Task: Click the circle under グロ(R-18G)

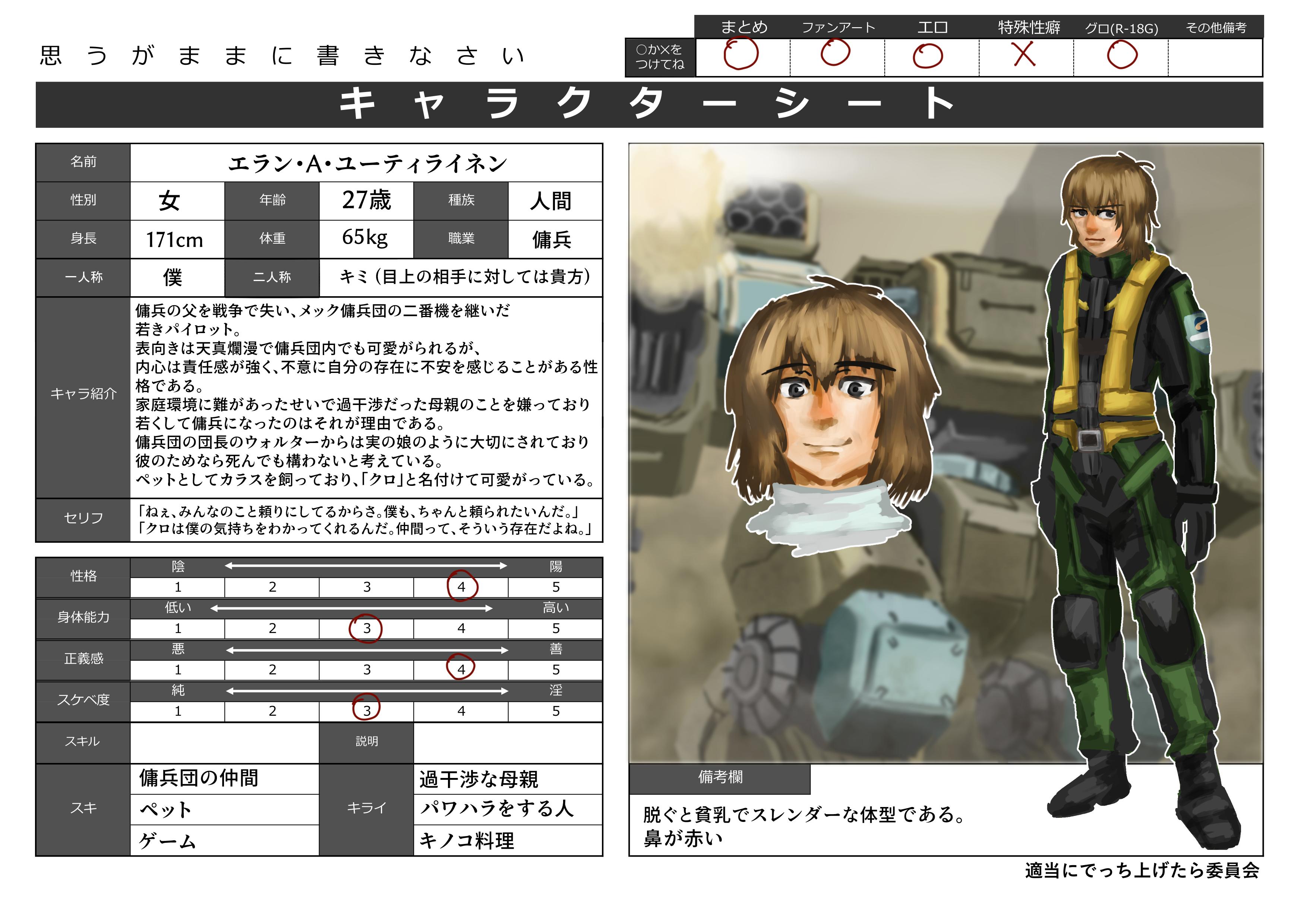Action: pyautogui.click(x=1122, y=55)
